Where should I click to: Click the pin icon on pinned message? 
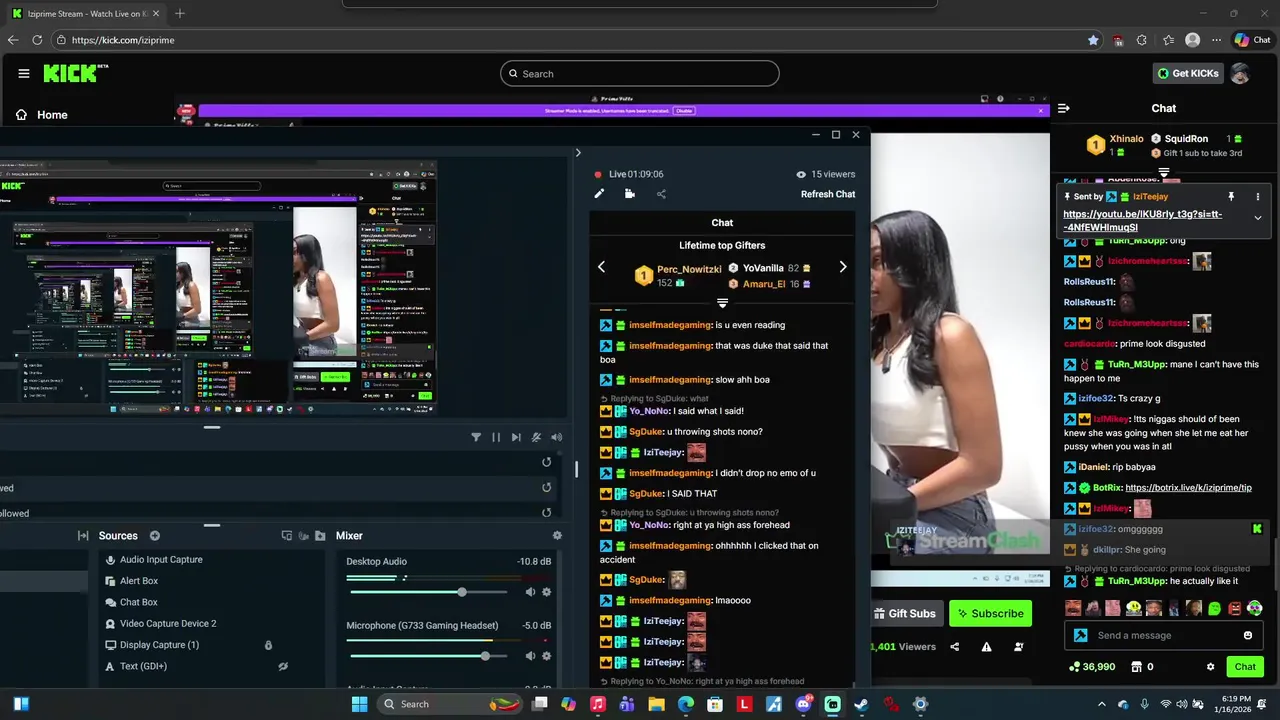(x=1231, y=197)
